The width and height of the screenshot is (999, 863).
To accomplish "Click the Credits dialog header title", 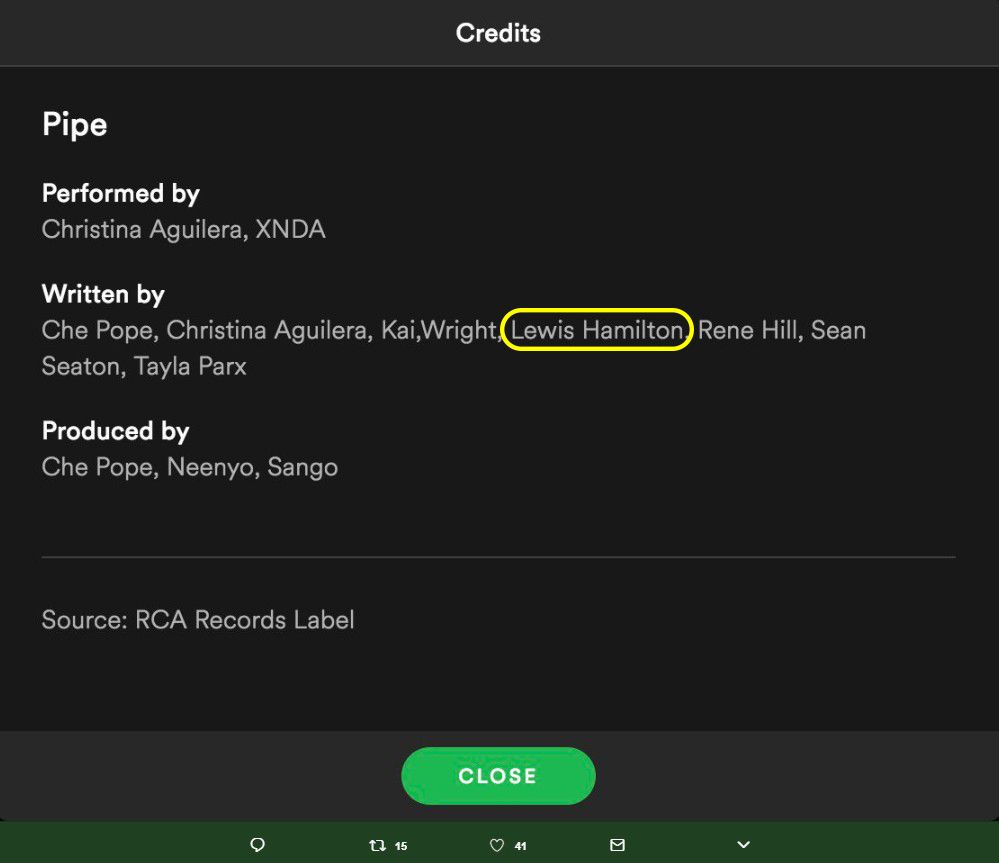I will pyautogui.click(x=498, y=33).
